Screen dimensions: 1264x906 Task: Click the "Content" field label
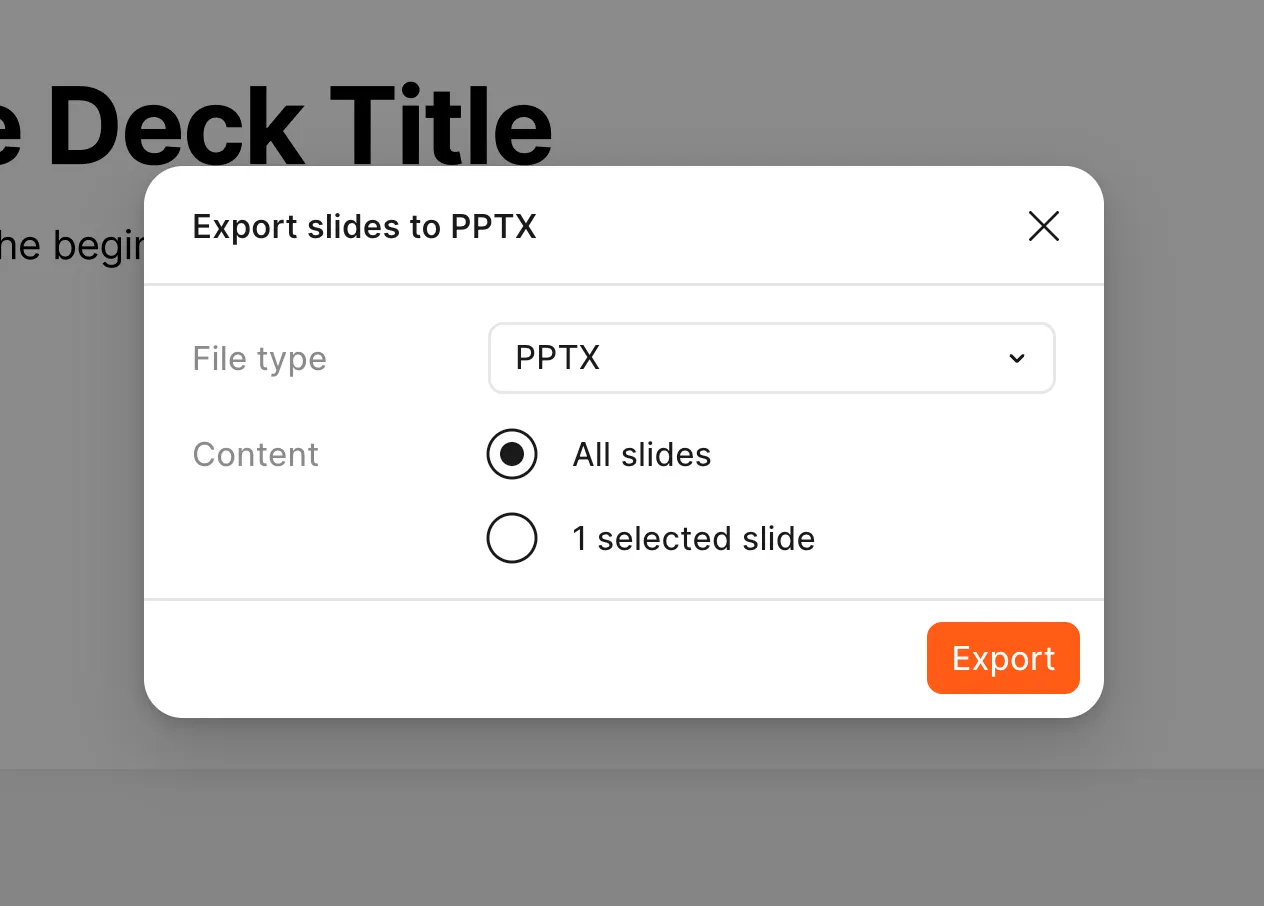click(255, 455)
